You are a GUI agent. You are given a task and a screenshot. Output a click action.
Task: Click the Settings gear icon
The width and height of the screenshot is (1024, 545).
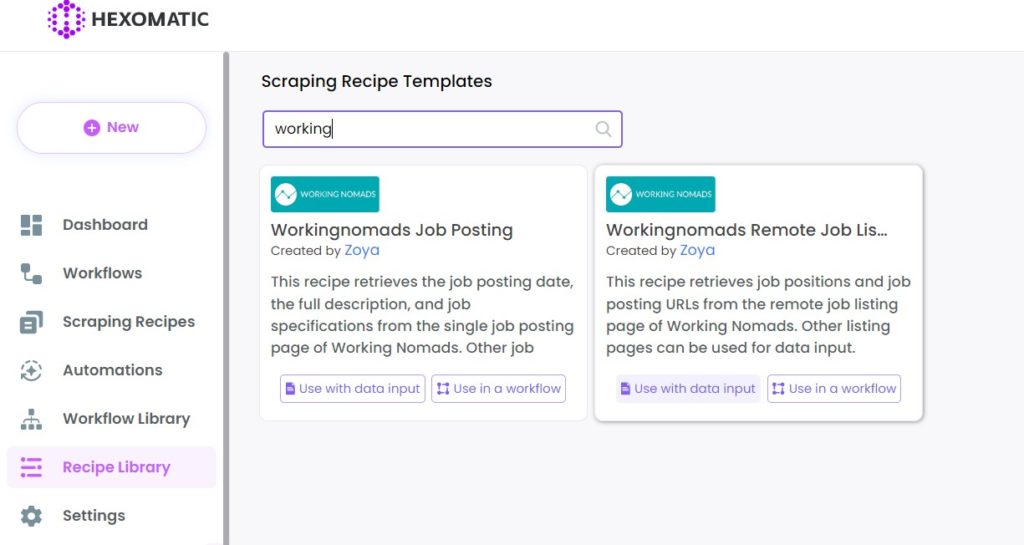coord(31,516)
